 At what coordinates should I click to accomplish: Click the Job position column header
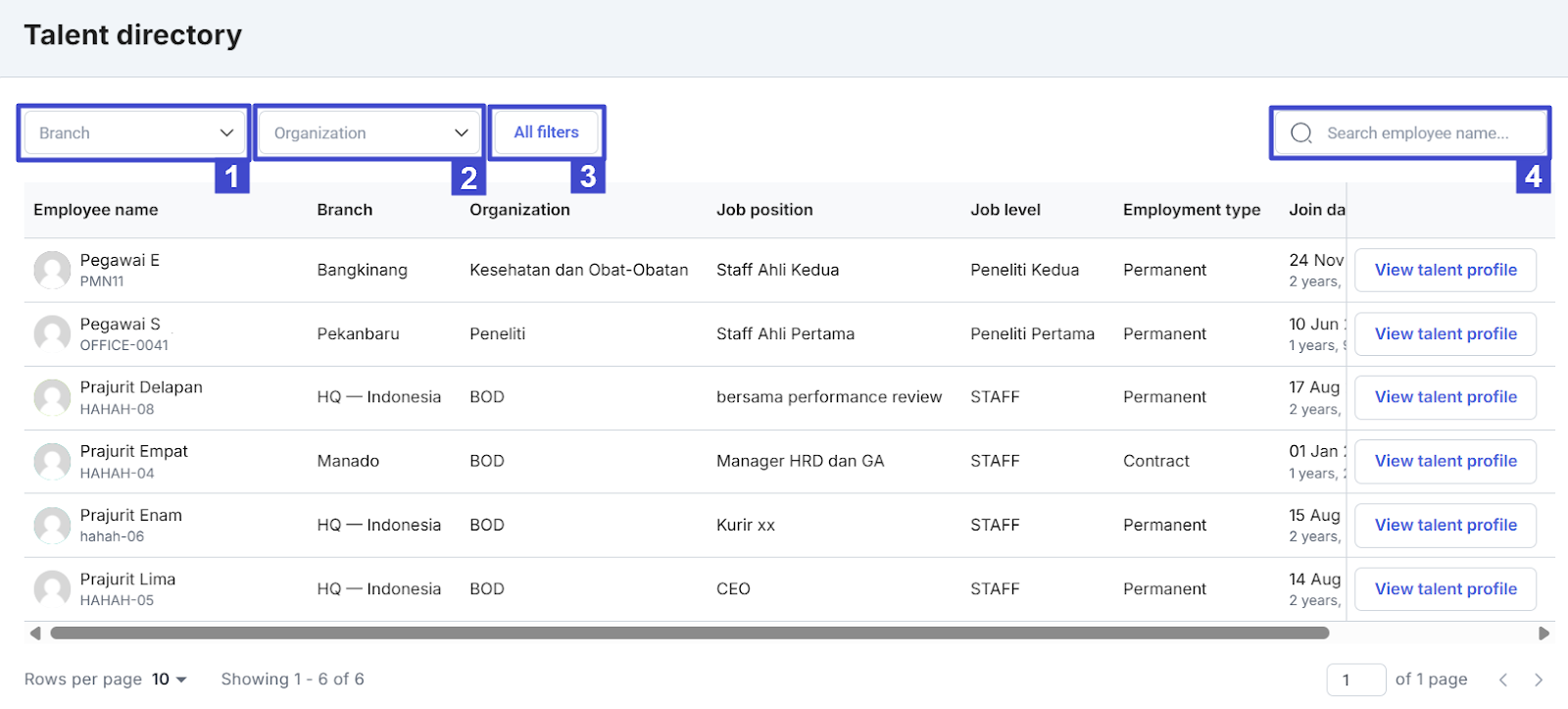tap(764, 210)
